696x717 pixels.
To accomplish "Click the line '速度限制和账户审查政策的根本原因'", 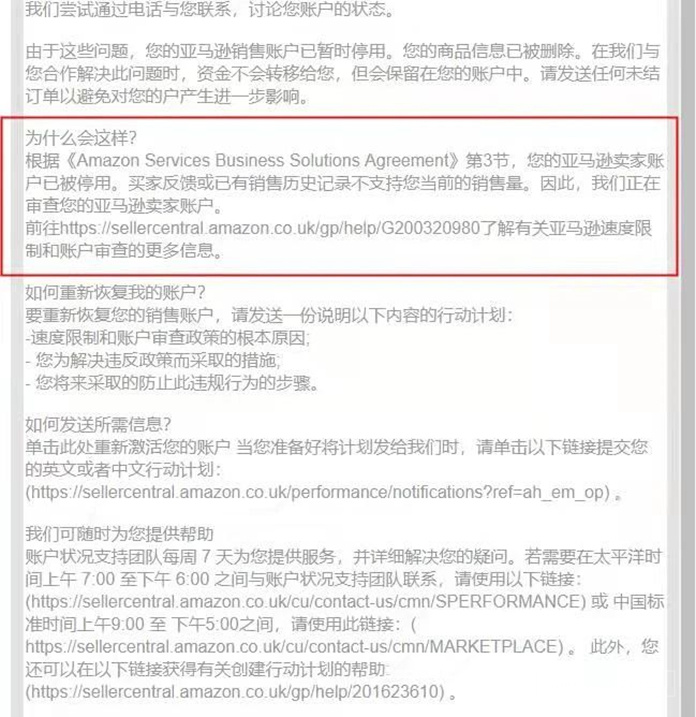I will tap(167, 338).
